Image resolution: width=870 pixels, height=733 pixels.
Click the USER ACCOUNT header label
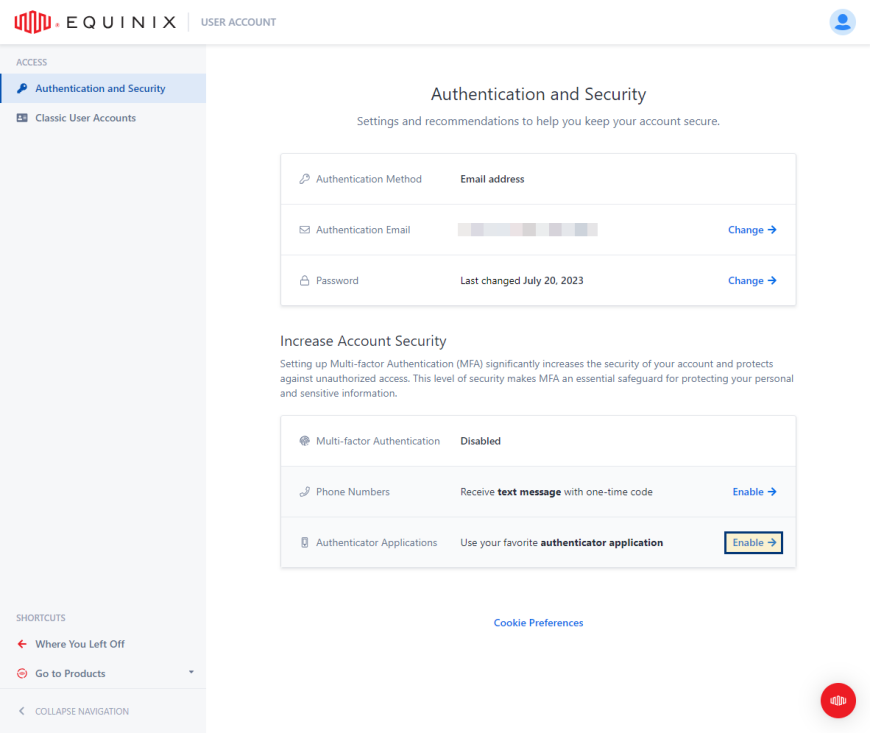(x=238, y=22)
